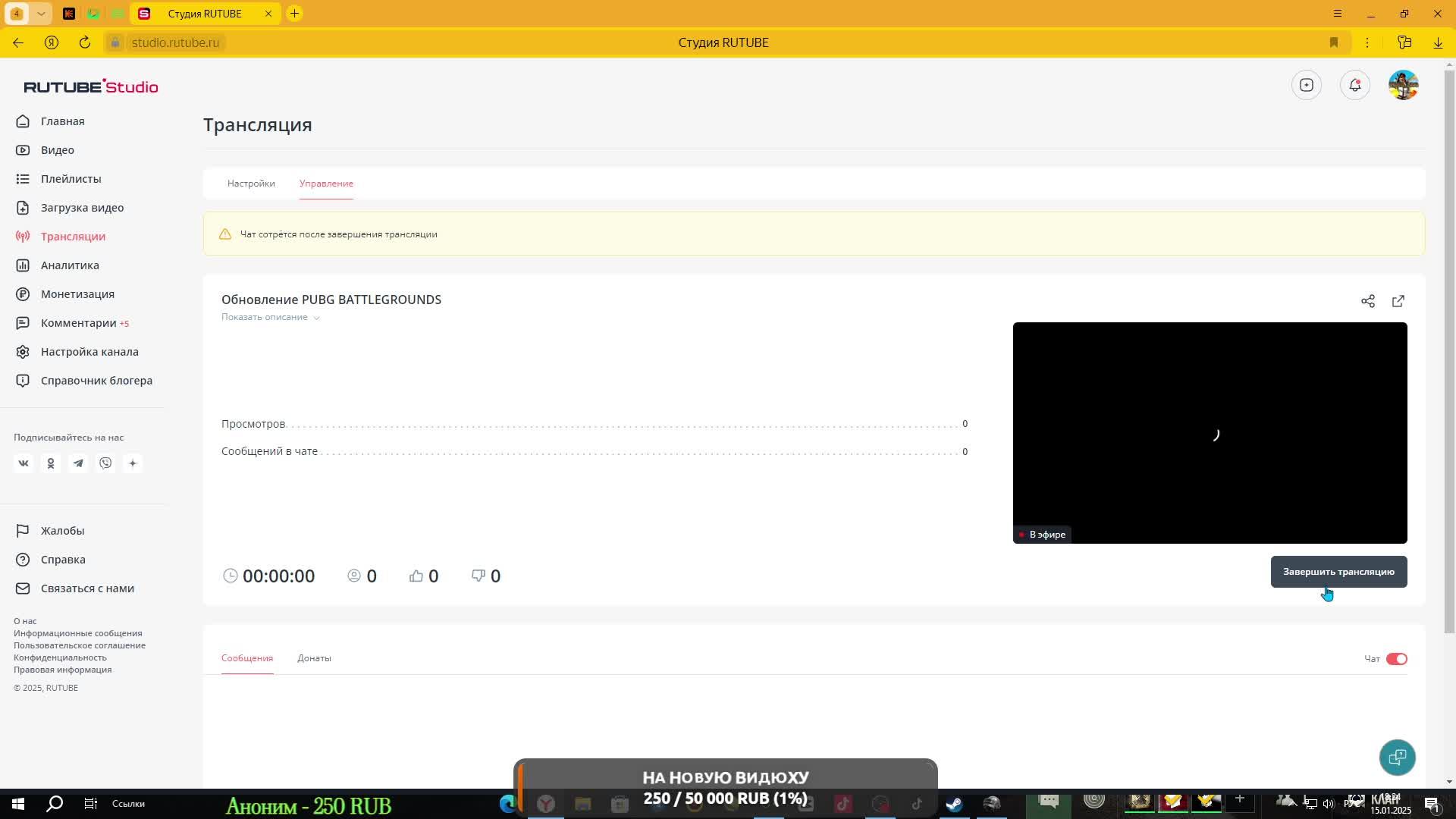Open the Связаться с нами link
Image resolution: width=1456 pixels, height=819 pixels.
[87, 588]
